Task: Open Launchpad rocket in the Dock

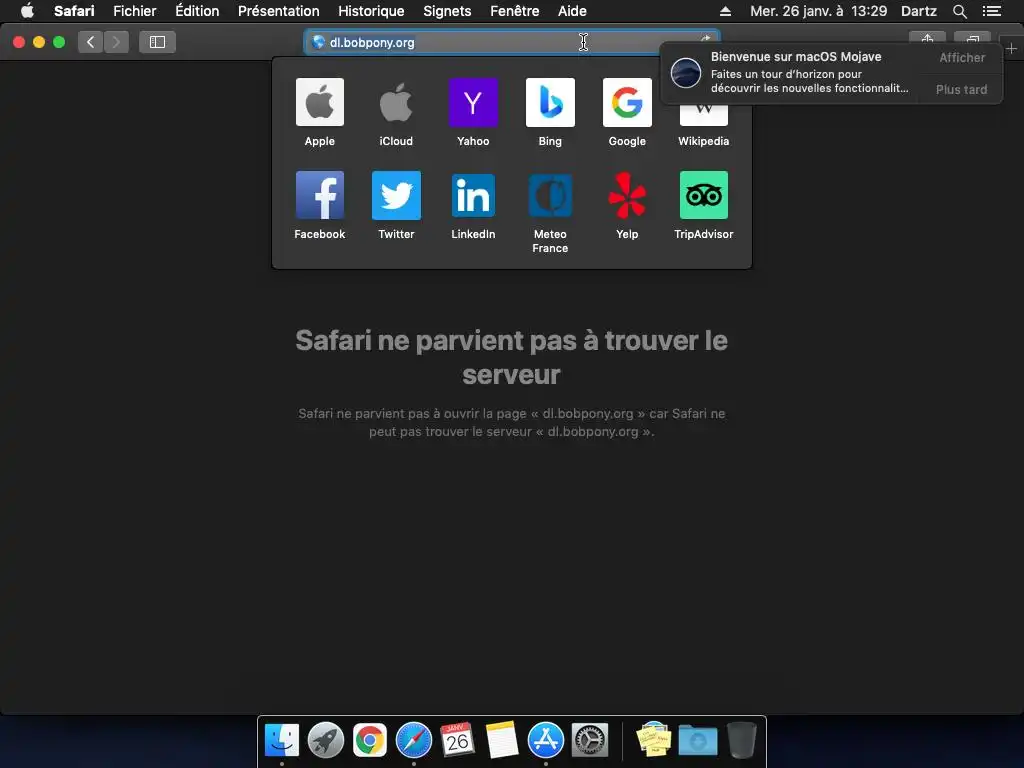Action: tap(325, 740)
